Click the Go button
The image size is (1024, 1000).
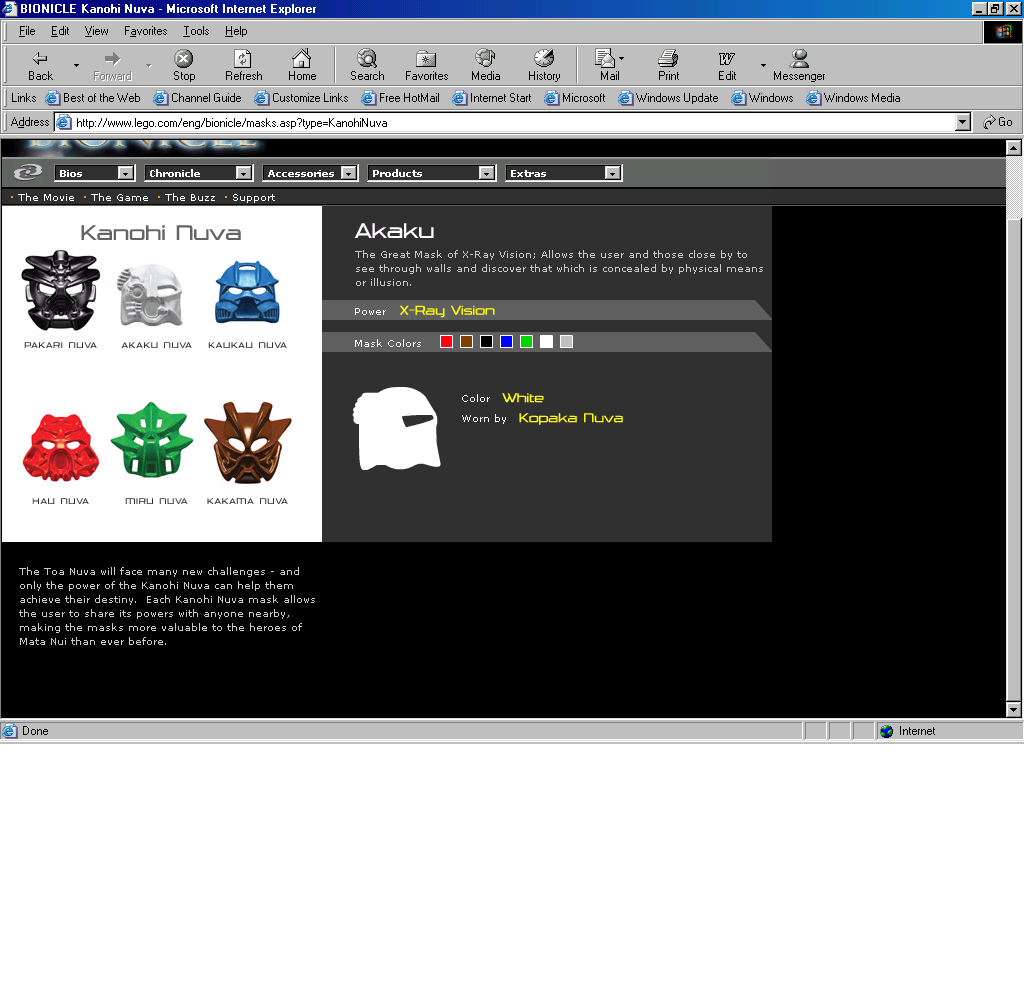(x=998, y=122)
